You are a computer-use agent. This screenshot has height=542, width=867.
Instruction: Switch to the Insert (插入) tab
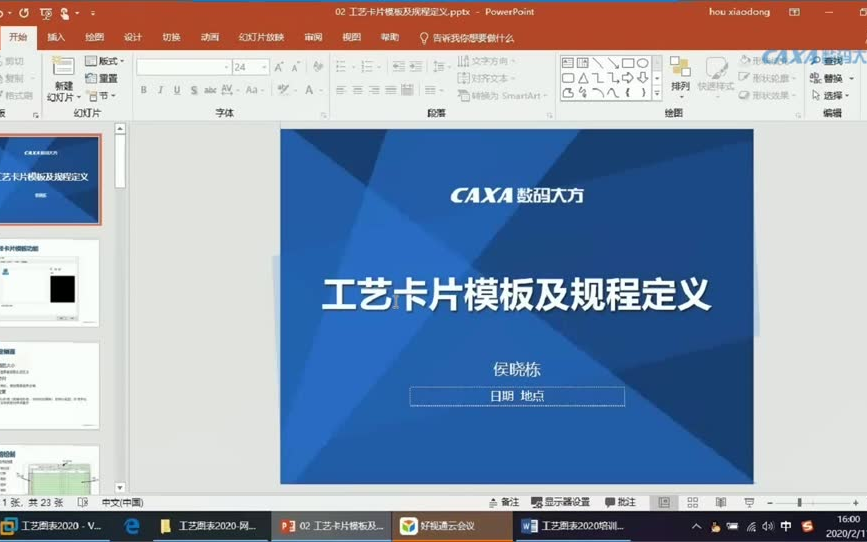coord(56,37)
